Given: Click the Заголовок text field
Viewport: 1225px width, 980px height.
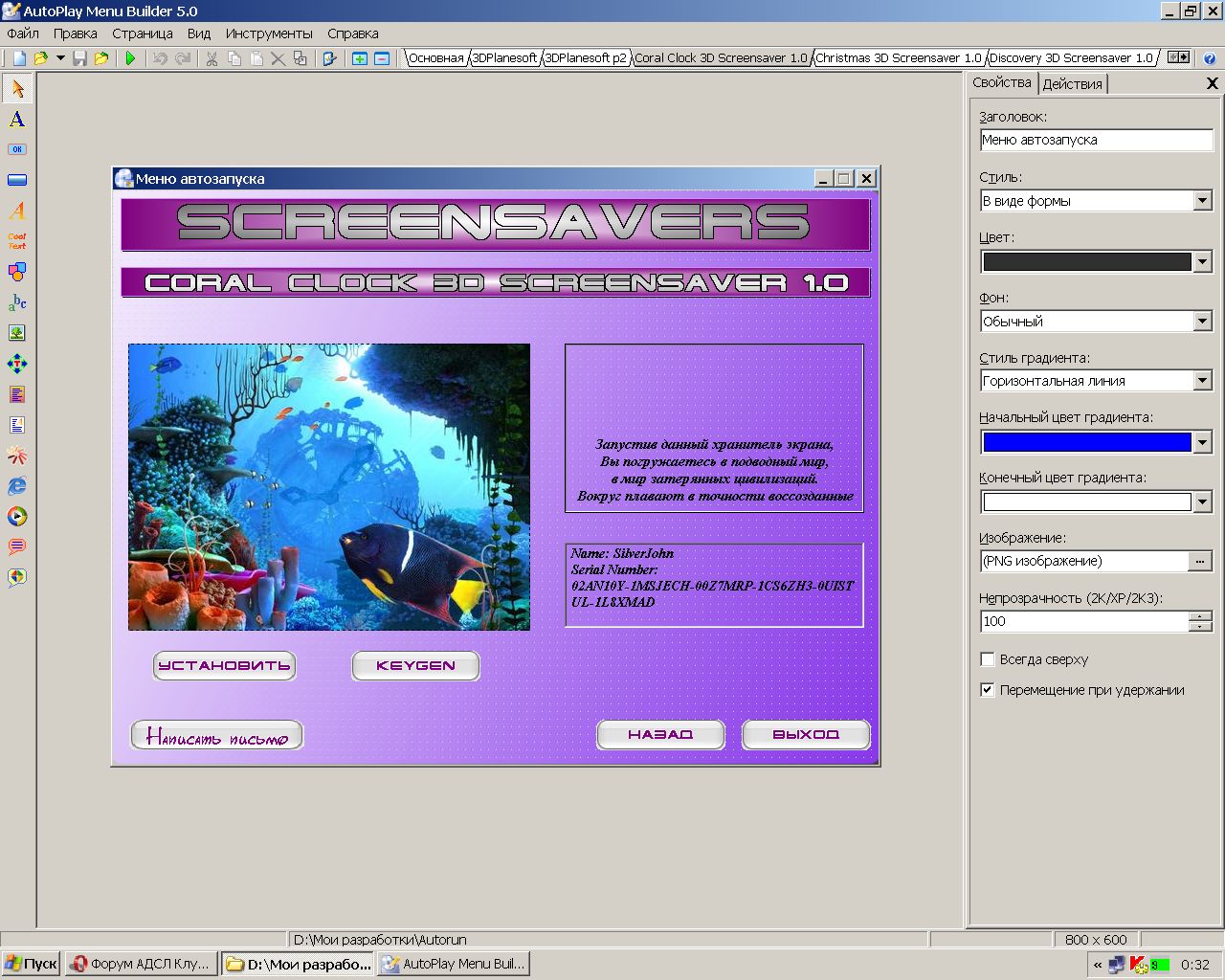Looking at the screenshot, I should (1096, 140).
